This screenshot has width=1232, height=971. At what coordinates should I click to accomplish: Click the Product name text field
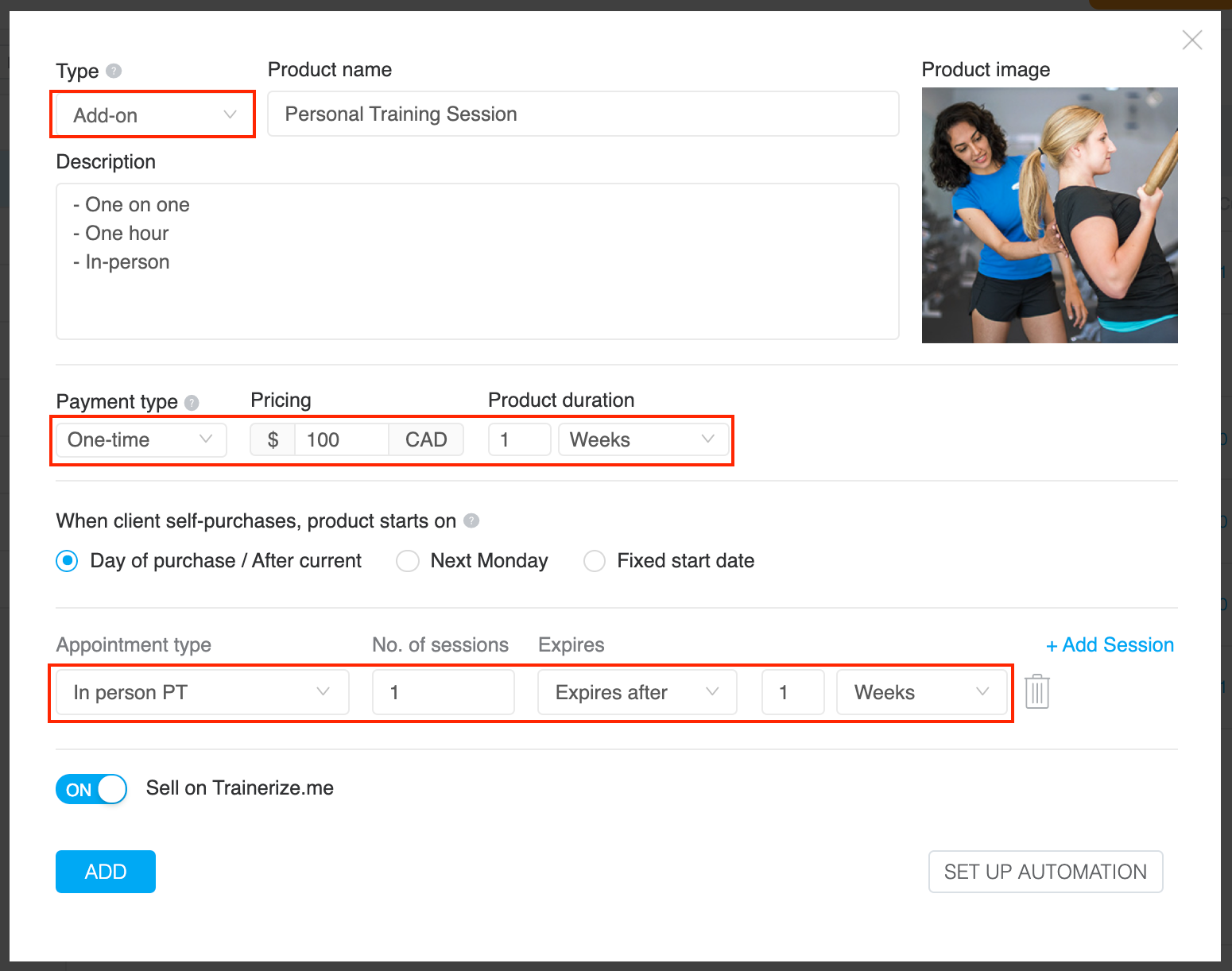(x=583, y=114)
